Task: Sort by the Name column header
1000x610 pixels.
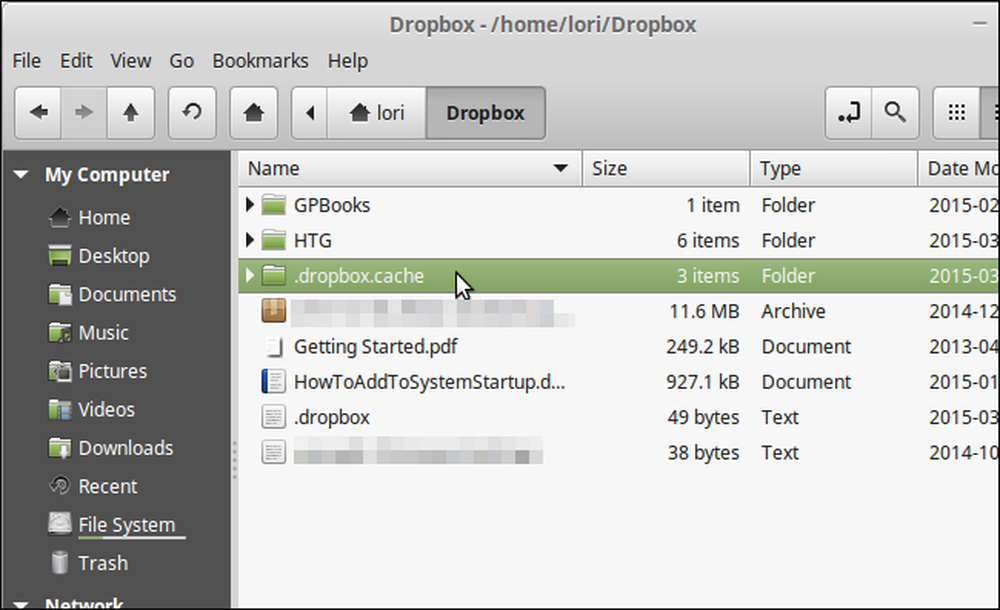Action: [410, 168]
